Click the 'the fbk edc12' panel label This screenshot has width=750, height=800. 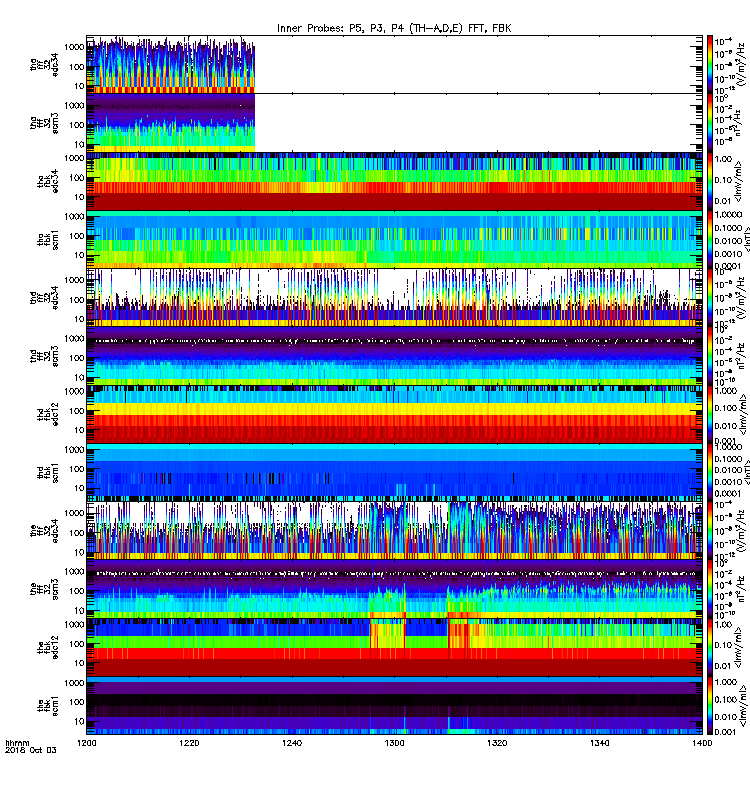pos(47,648)
